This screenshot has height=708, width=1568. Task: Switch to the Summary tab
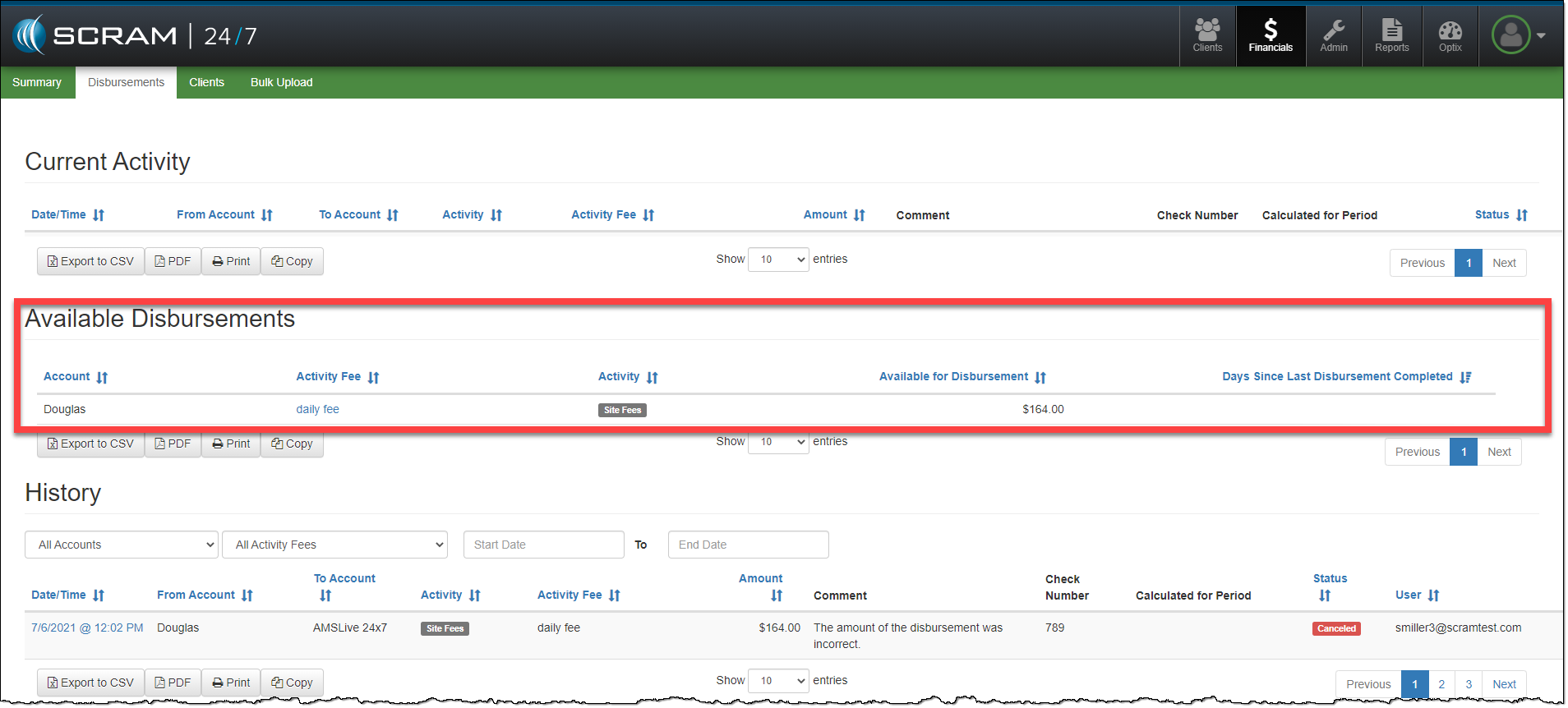point(37,83)
